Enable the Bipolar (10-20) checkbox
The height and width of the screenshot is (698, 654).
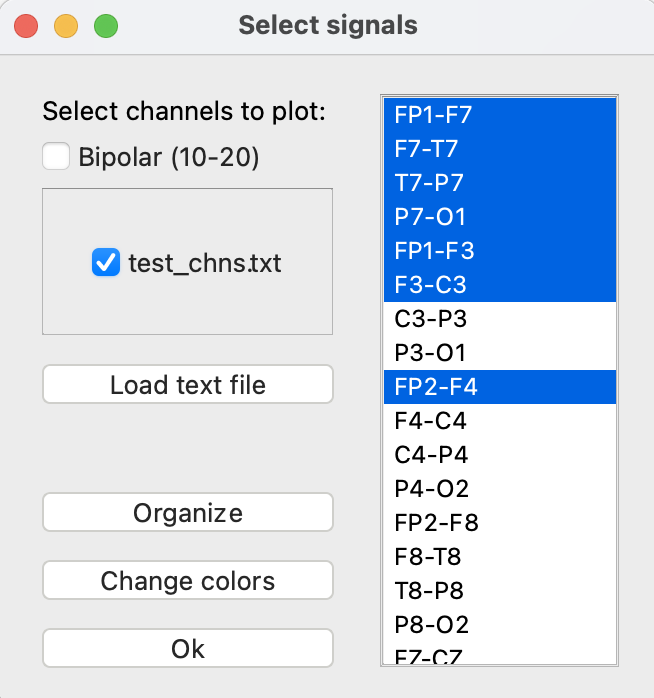tap(56, 157)
